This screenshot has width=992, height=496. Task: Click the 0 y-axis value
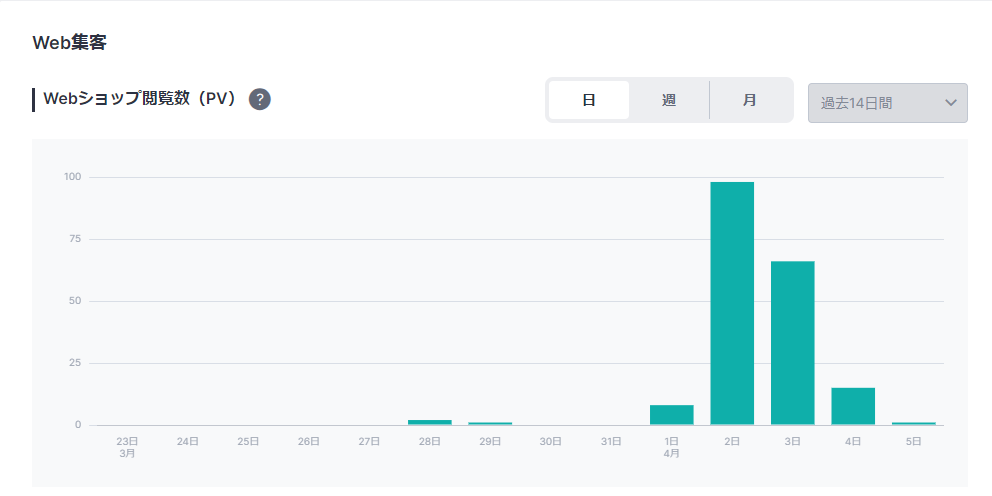(78, 425)
